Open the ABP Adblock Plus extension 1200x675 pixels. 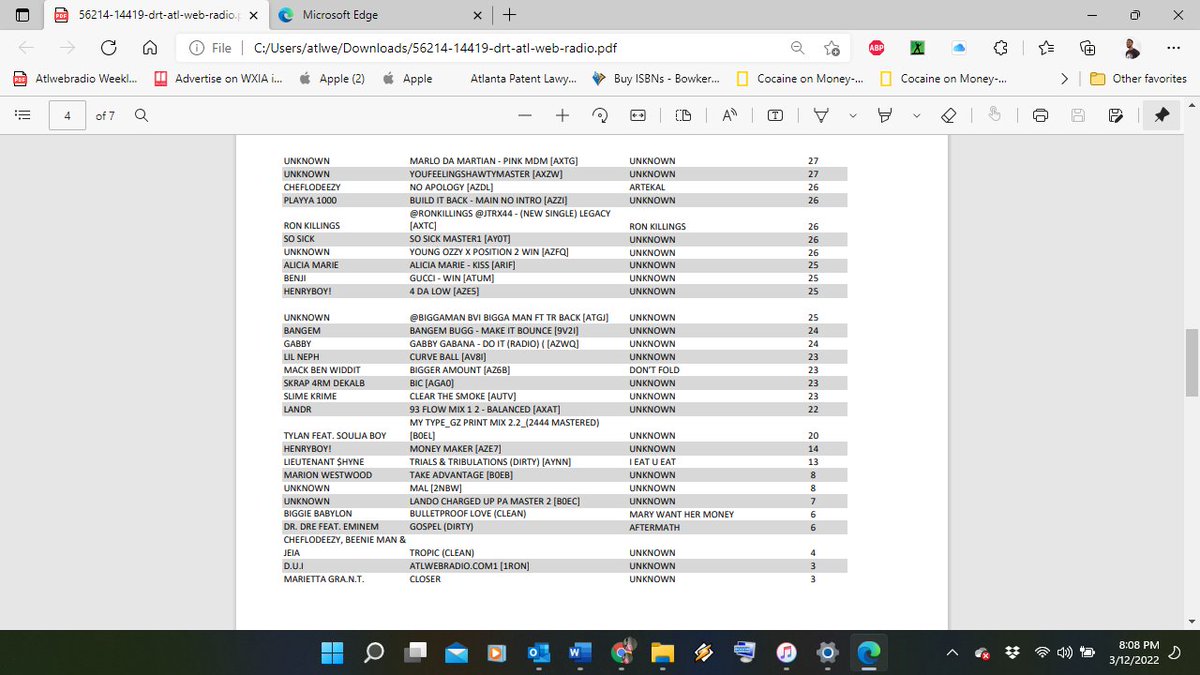coord(876,47)
